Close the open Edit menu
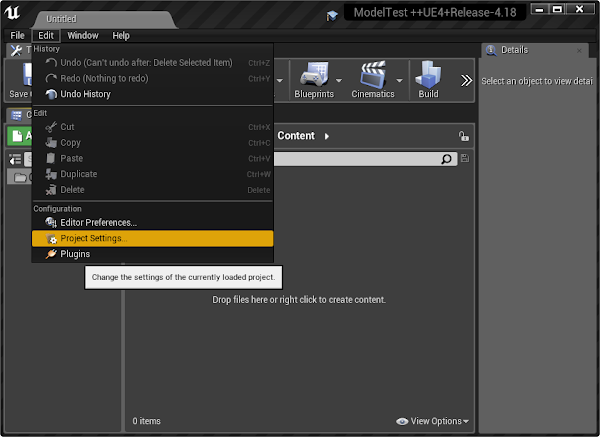Viewport: 600px width, 437px height. pyautogui.click(x=46, y=36)
